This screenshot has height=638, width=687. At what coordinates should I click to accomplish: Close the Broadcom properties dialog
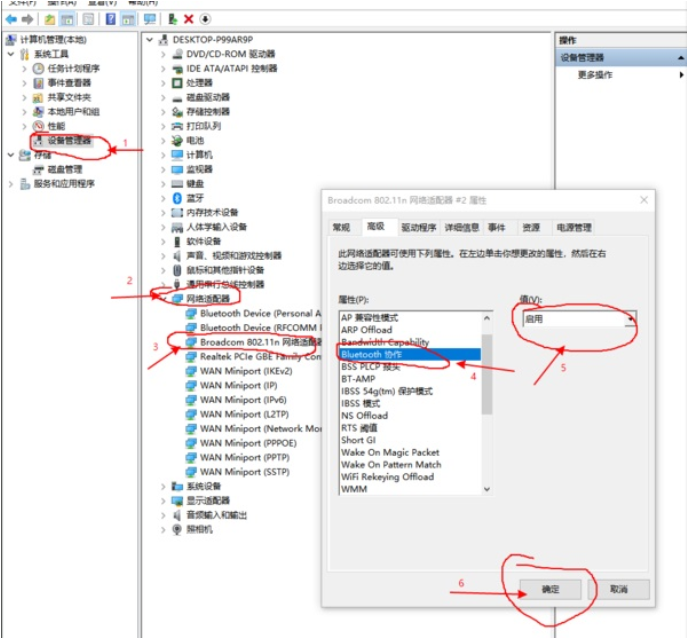click(644, 200)
